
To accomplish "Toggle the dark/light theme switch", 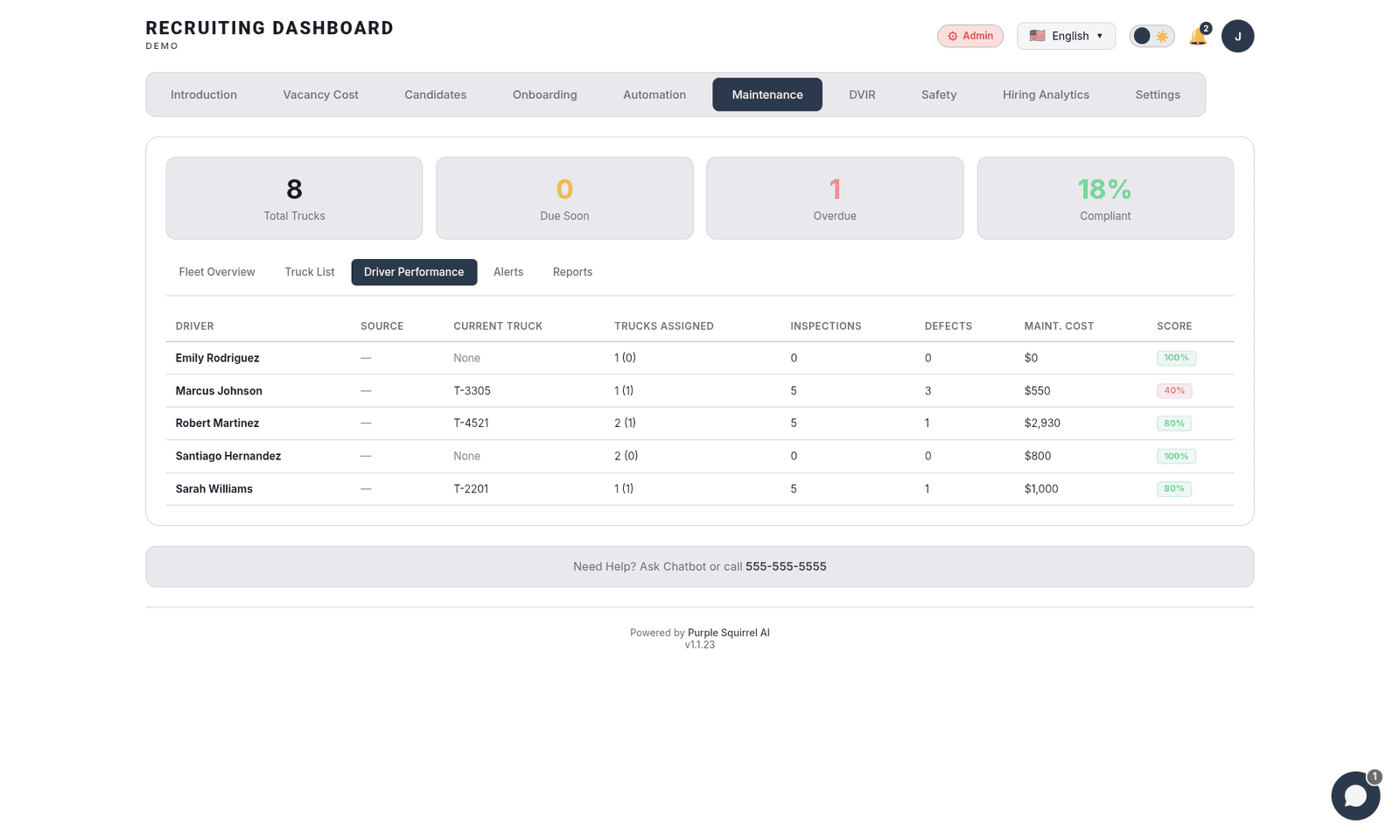I will (x=1151, y=36).
